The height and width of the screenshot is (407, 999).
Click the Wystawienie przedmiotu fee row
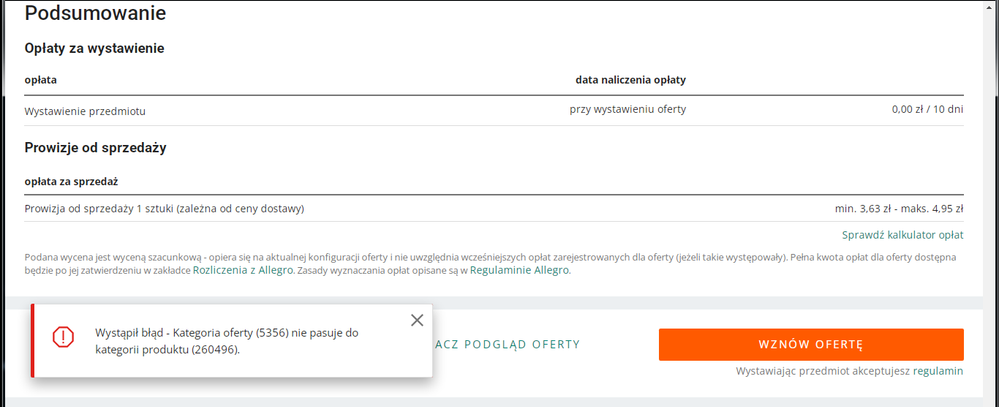pos(494,111)
